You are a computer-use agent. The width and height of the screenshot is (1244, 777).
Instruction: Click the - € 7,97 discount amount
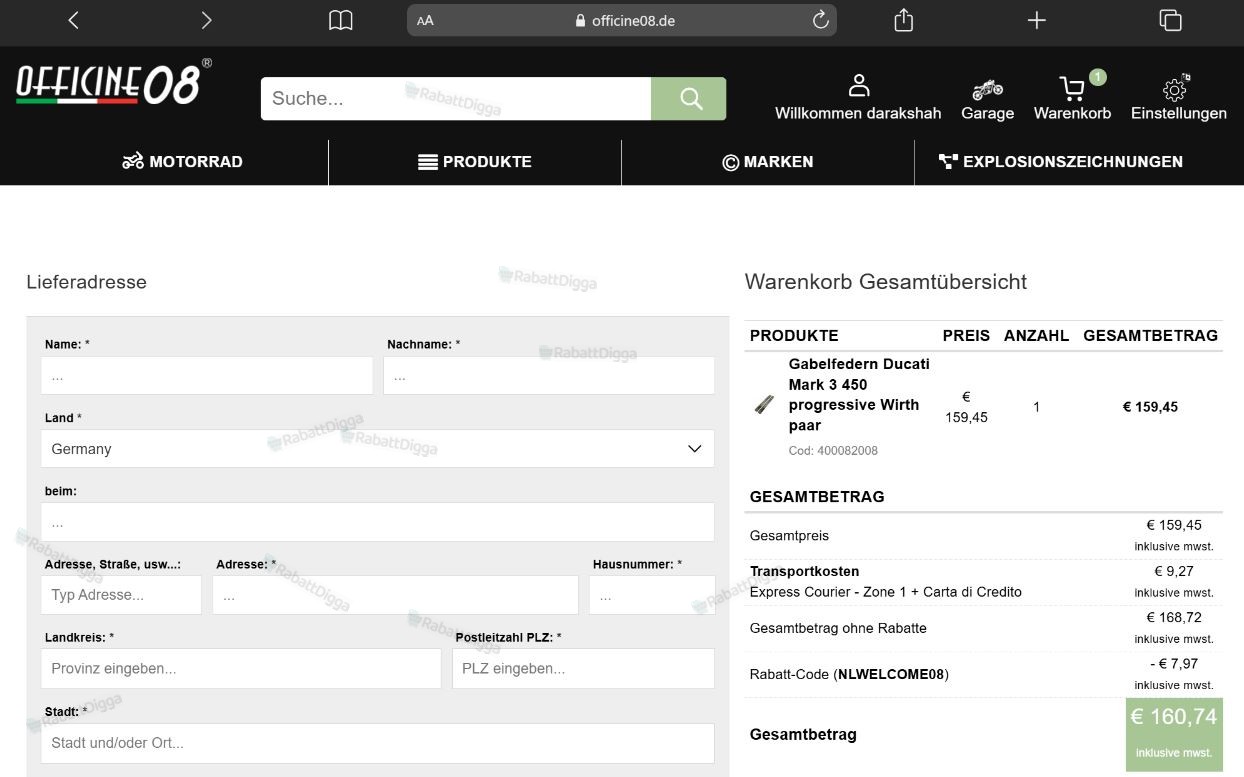point(1174,663)
